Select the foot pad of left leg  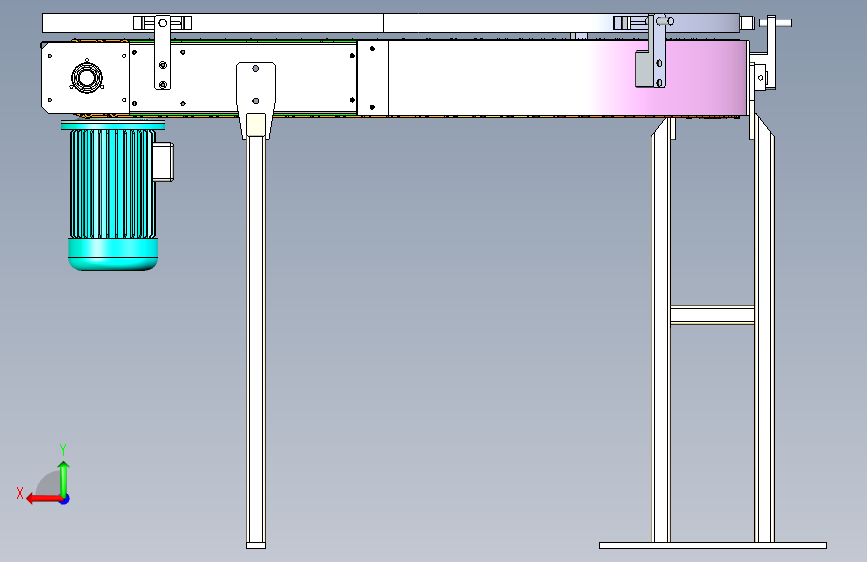pos(256,545)
